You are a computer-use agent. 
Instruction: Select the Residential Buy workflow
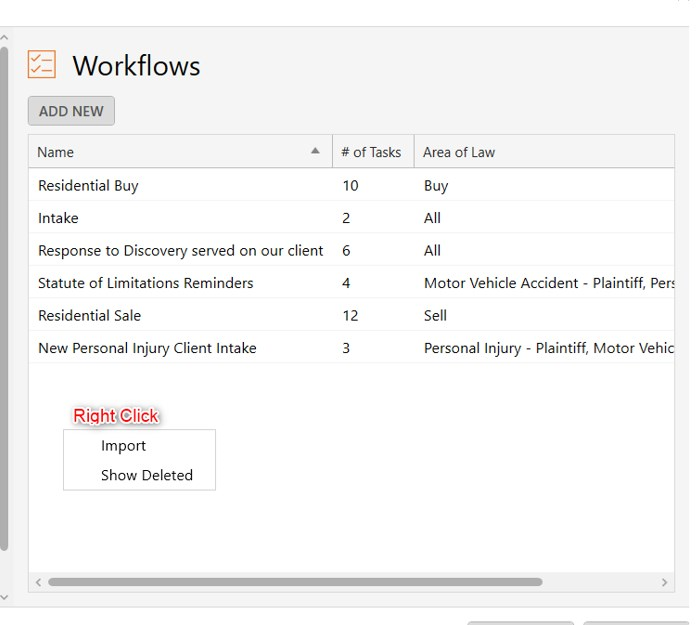[x=352, y=185]
